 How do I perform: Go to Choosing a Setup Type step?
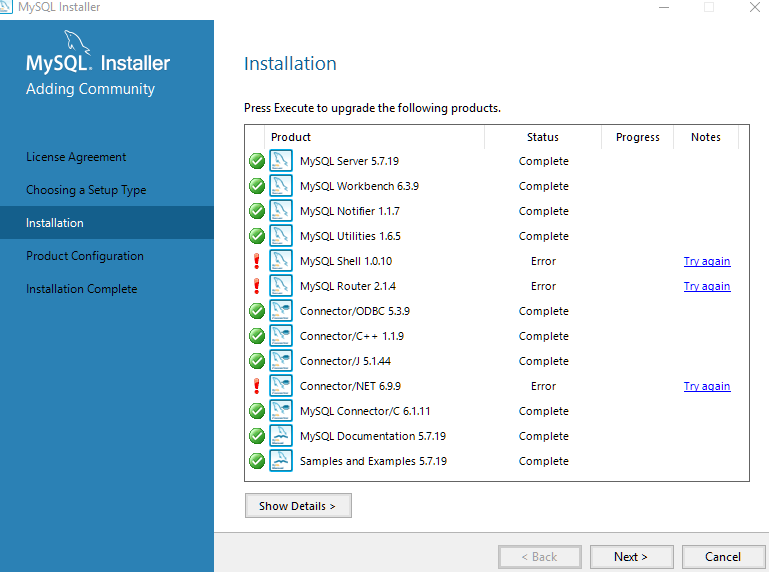86,190
